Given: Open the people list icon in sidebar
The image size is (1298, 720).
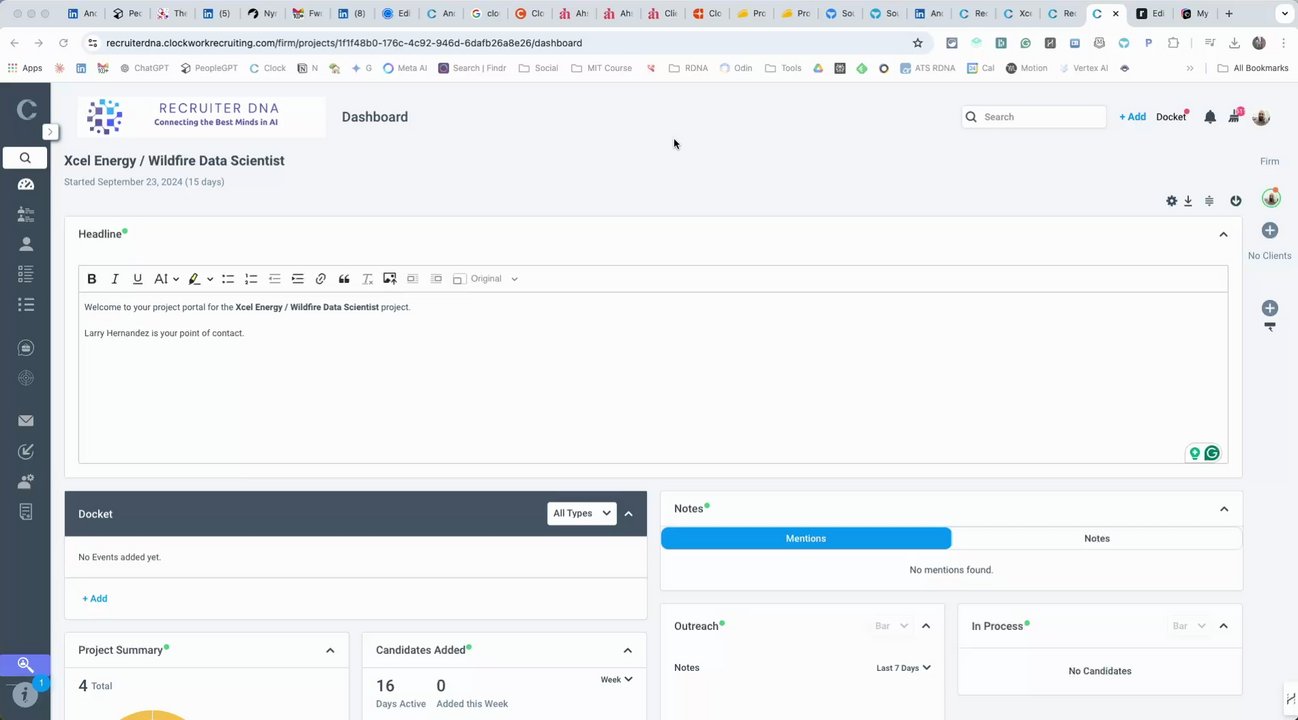Looking at the screenshot, I should (26, 214).
